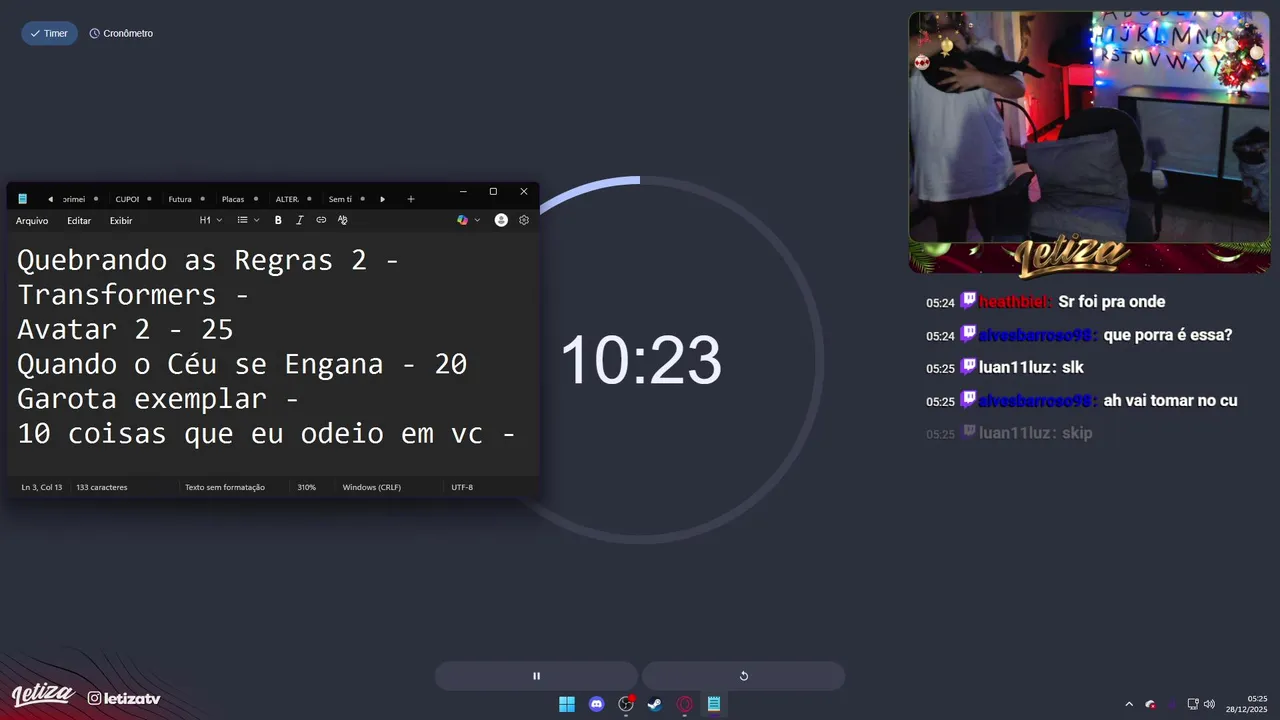Image resolution: width=1280 pixels, height=720 pixels.
Task: Open Discord from the taskbar
Action: tap(597, 704)
